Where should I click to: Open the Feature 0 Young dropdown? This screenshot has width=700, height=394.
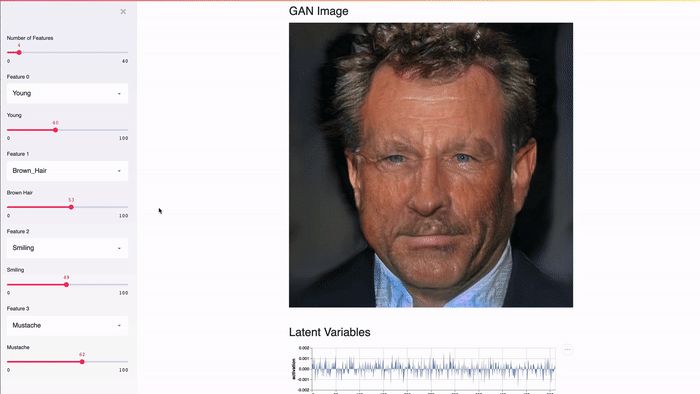click(x=67, y=93)
